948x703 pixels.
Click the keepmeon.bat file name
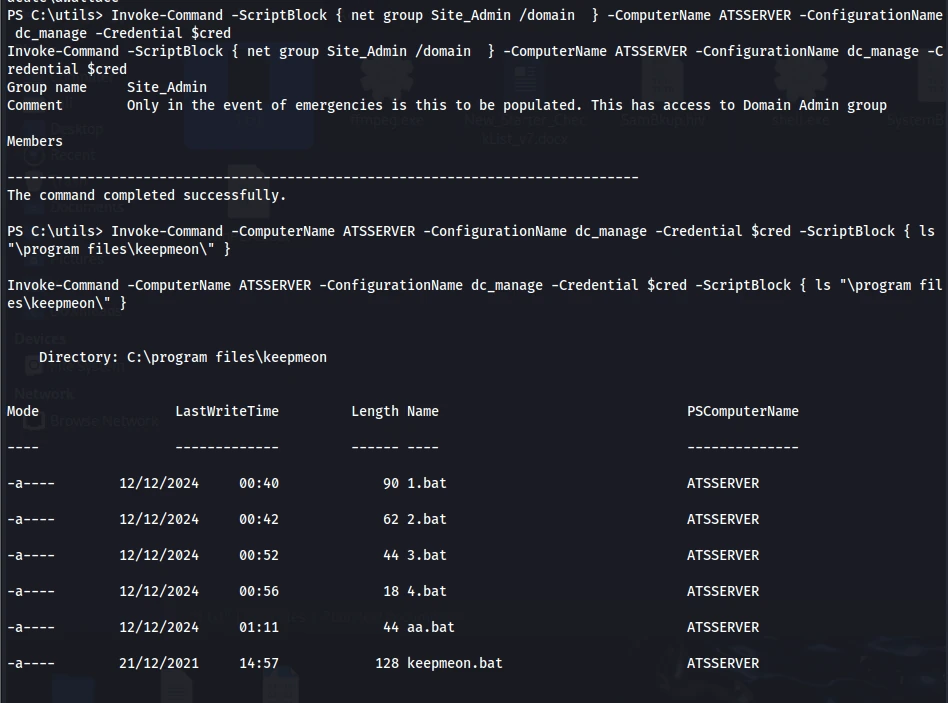[x=455, y=664]
